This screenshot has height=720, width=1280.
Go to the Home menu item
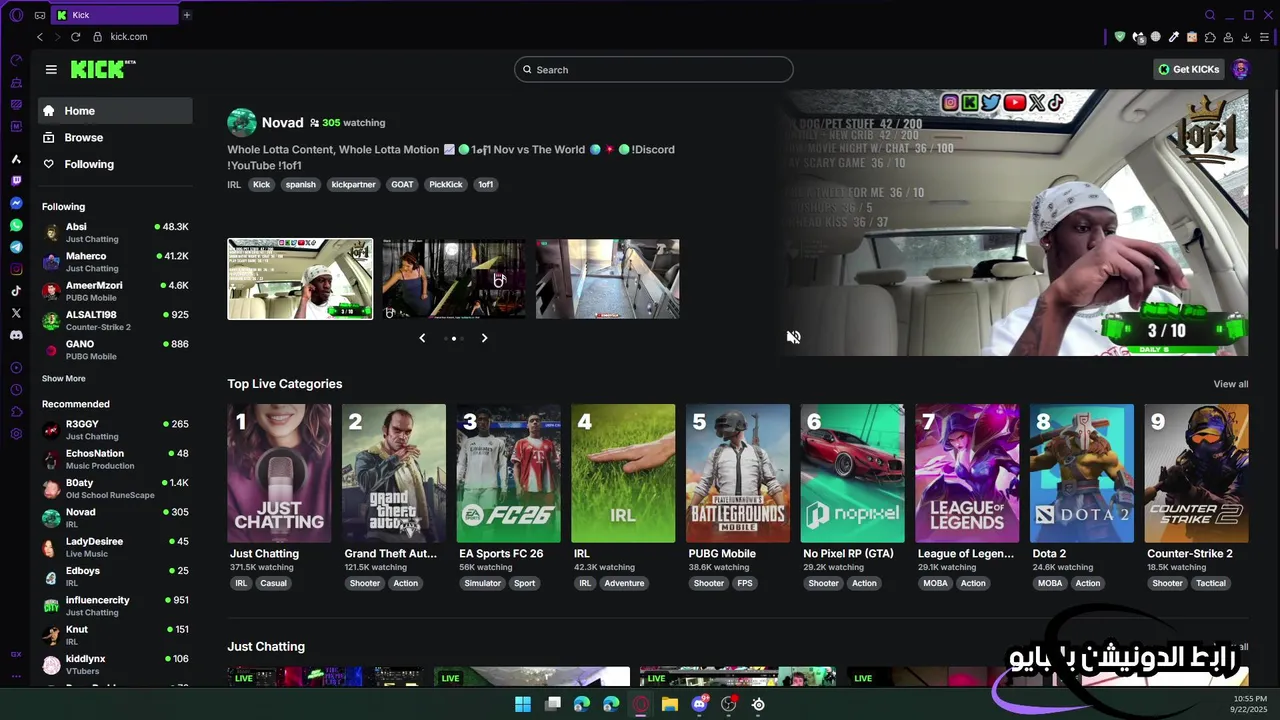(x=115, y=111)
